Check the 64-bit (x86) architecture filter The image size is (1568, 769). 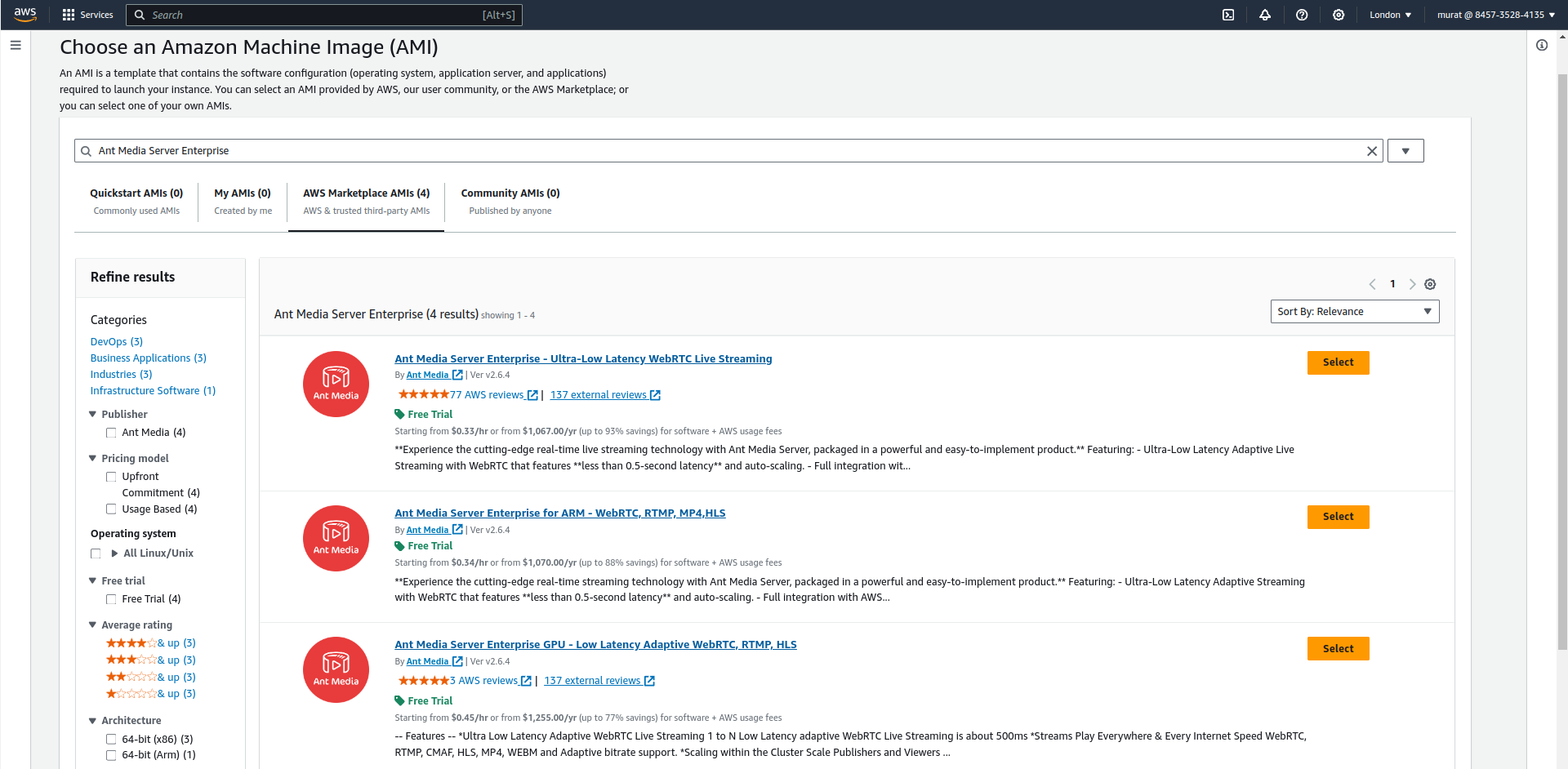(x=111, y=740)
